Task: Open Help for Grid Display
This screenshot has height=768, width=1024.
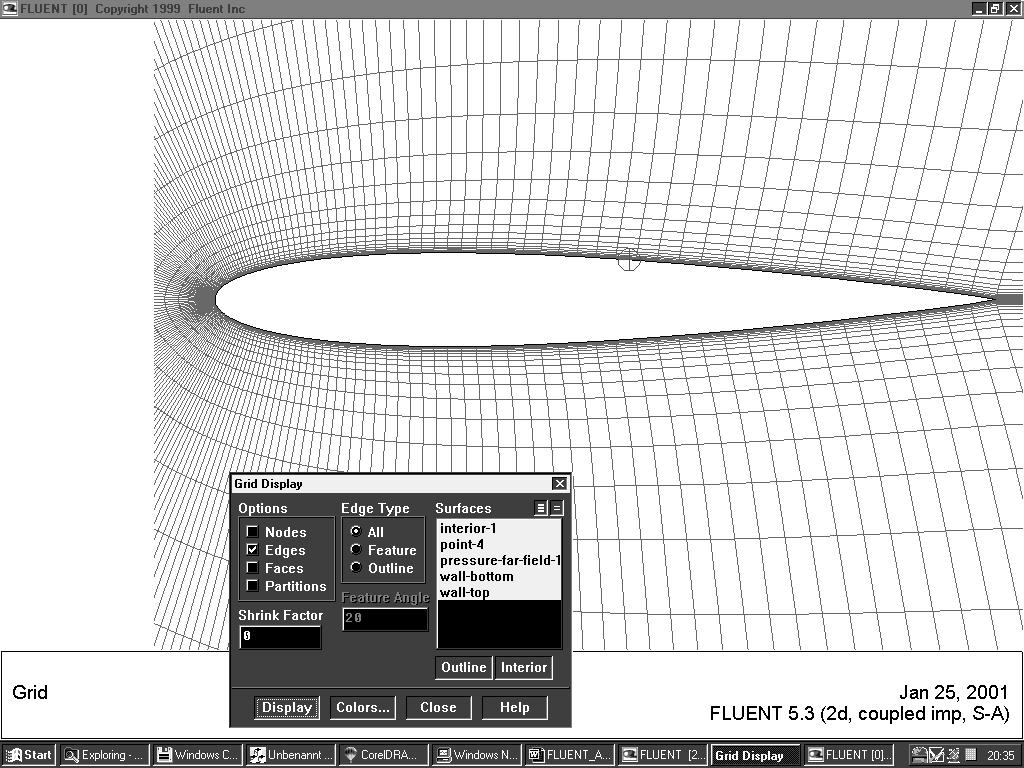Action: 515,707
